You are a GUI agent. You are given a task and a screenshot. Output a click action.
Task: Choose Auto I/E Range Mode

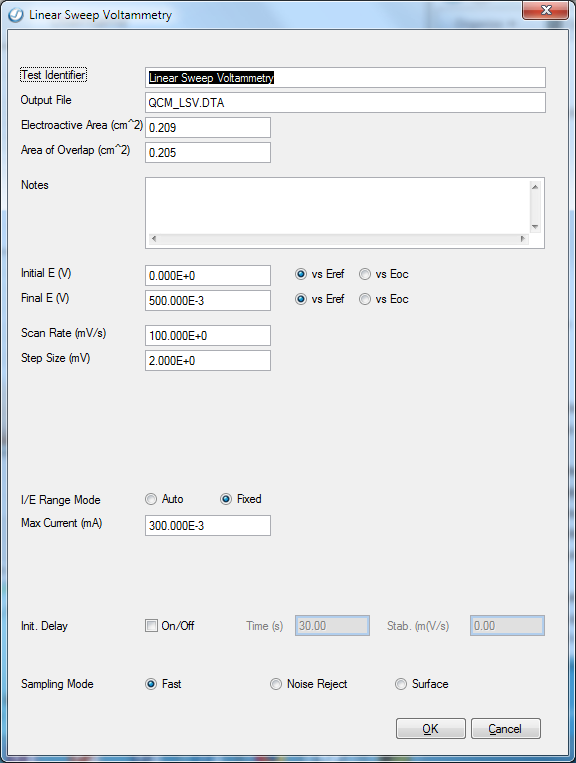pos(151,499)
